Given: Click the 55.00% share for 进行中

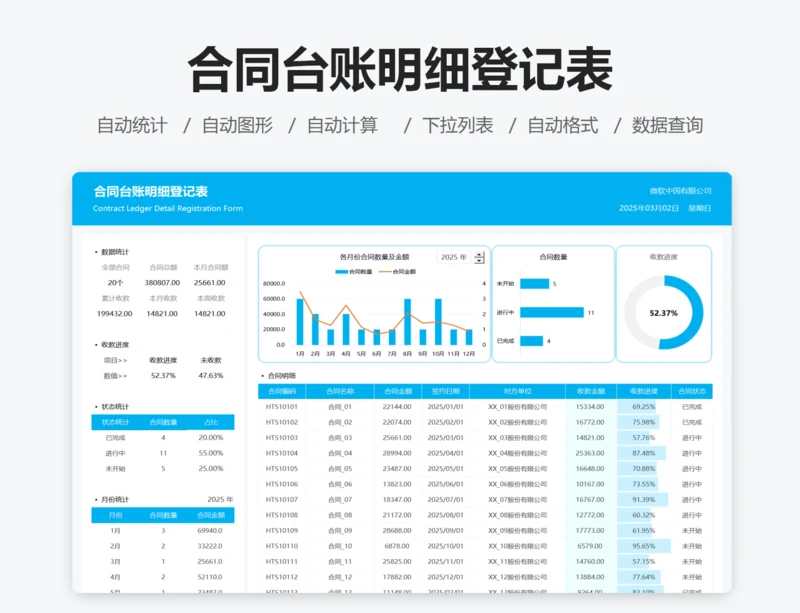Looking at the screenshot, I should click(211, 453).
